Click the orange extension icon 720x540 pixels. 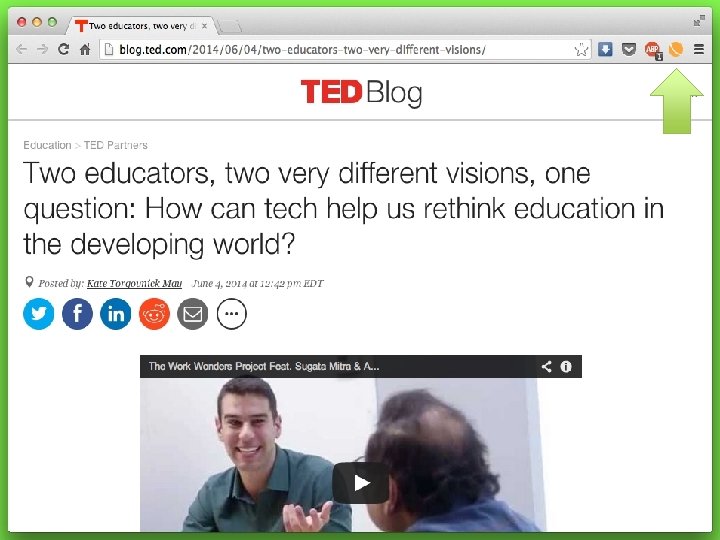pyautogui.click(x=675, y=49)
